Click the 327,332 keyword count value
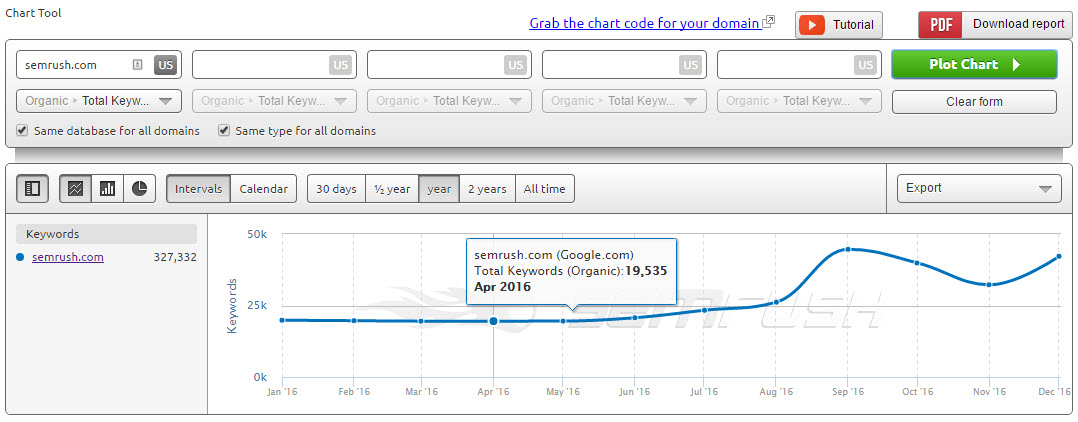Viewport: 1078px width, 422px height. 175,257
